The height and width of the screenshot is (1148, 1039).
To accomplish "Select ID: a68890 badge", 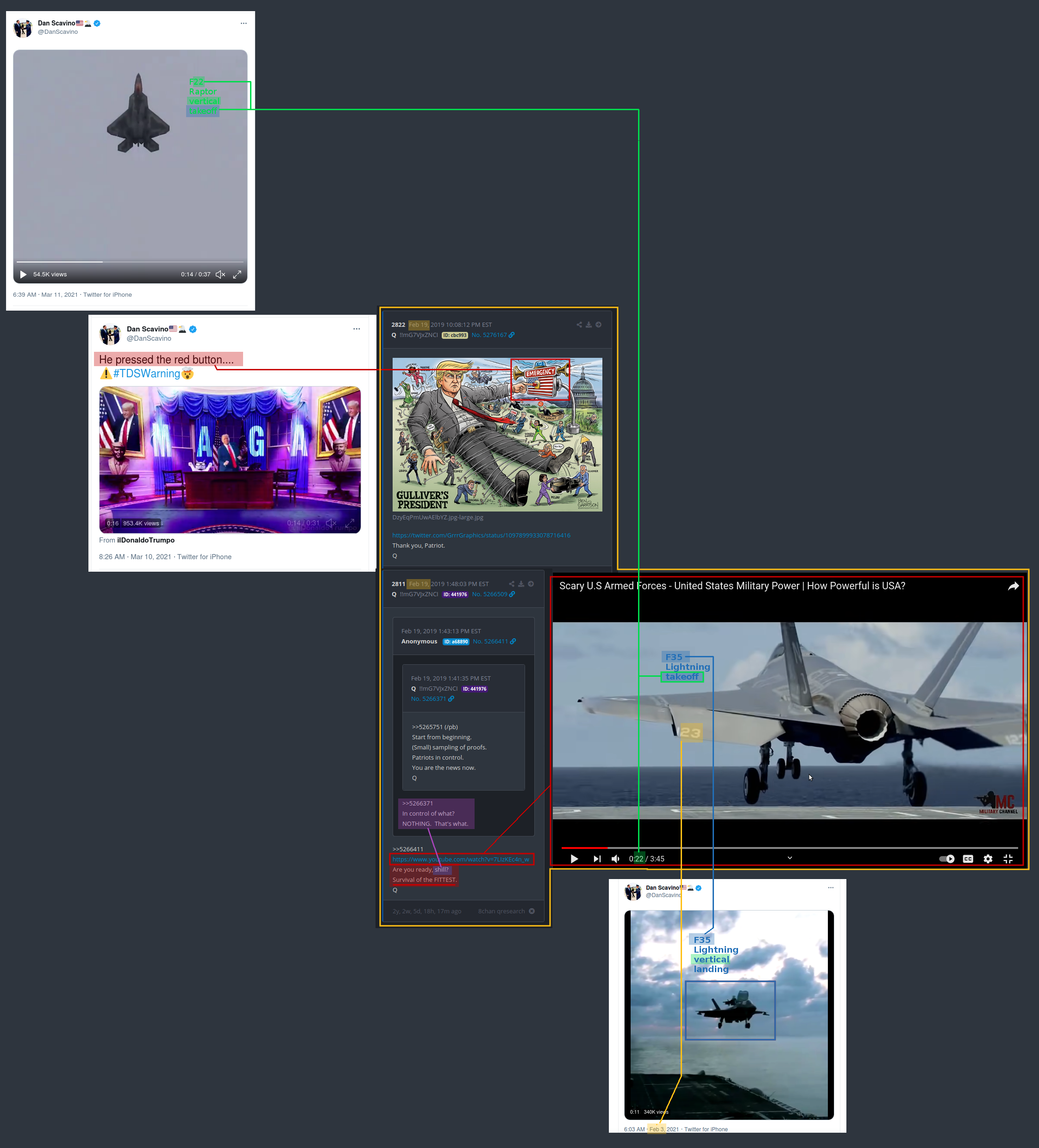I will pos(456,642).
